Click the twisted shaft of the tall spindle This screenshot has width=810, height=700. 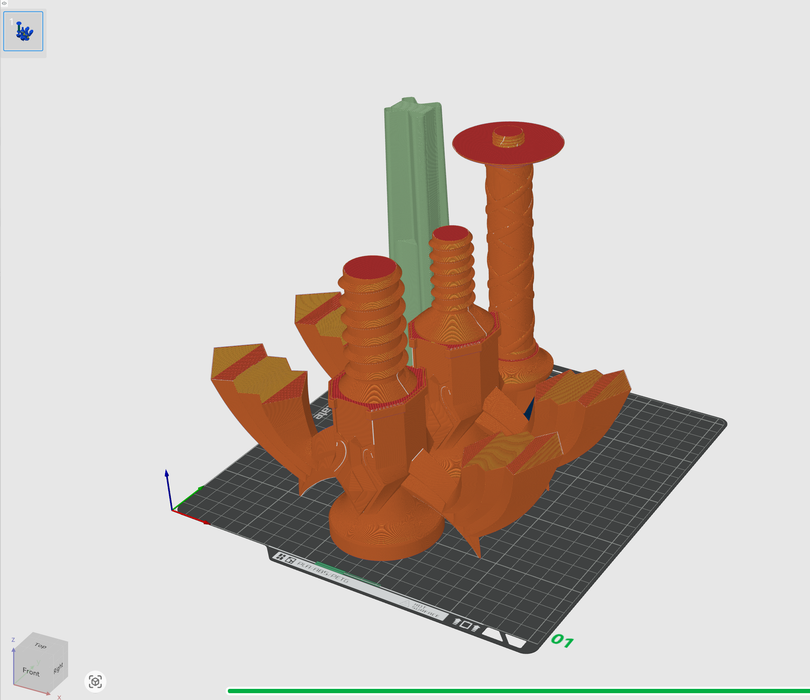(510, 250)
